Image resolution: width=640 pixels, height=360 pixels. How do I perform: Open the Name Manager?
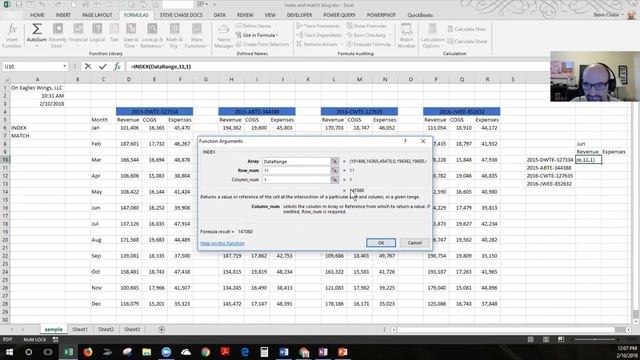coord(223,36)
